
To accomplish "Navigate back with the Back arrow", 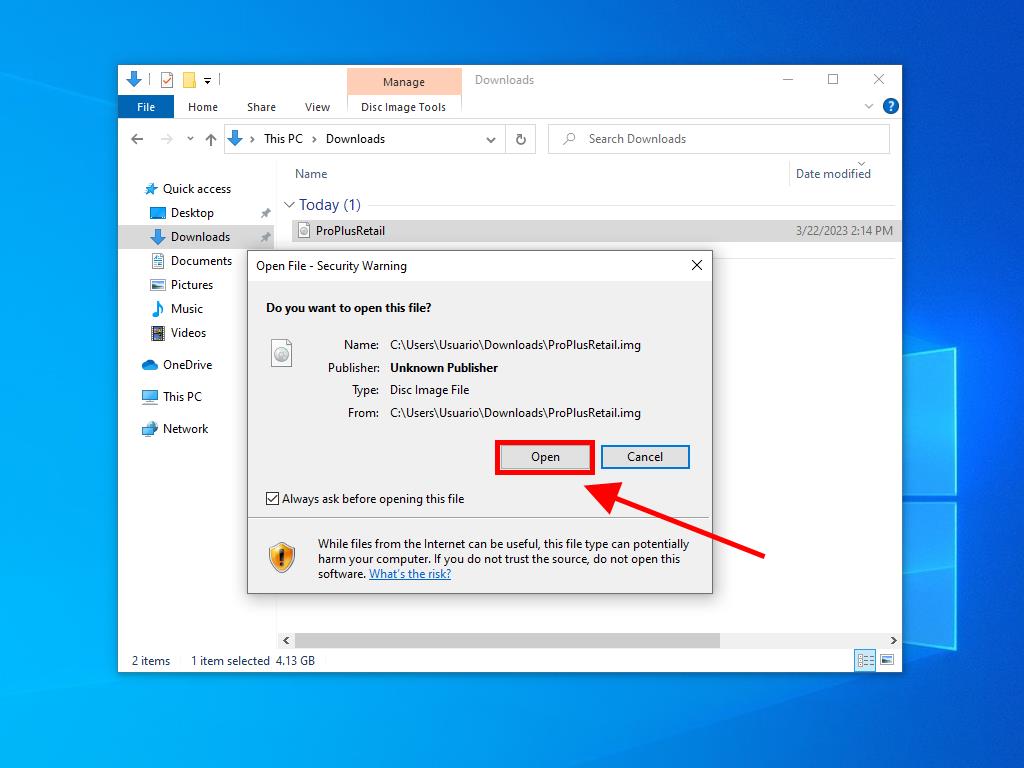I will [138, 139].
